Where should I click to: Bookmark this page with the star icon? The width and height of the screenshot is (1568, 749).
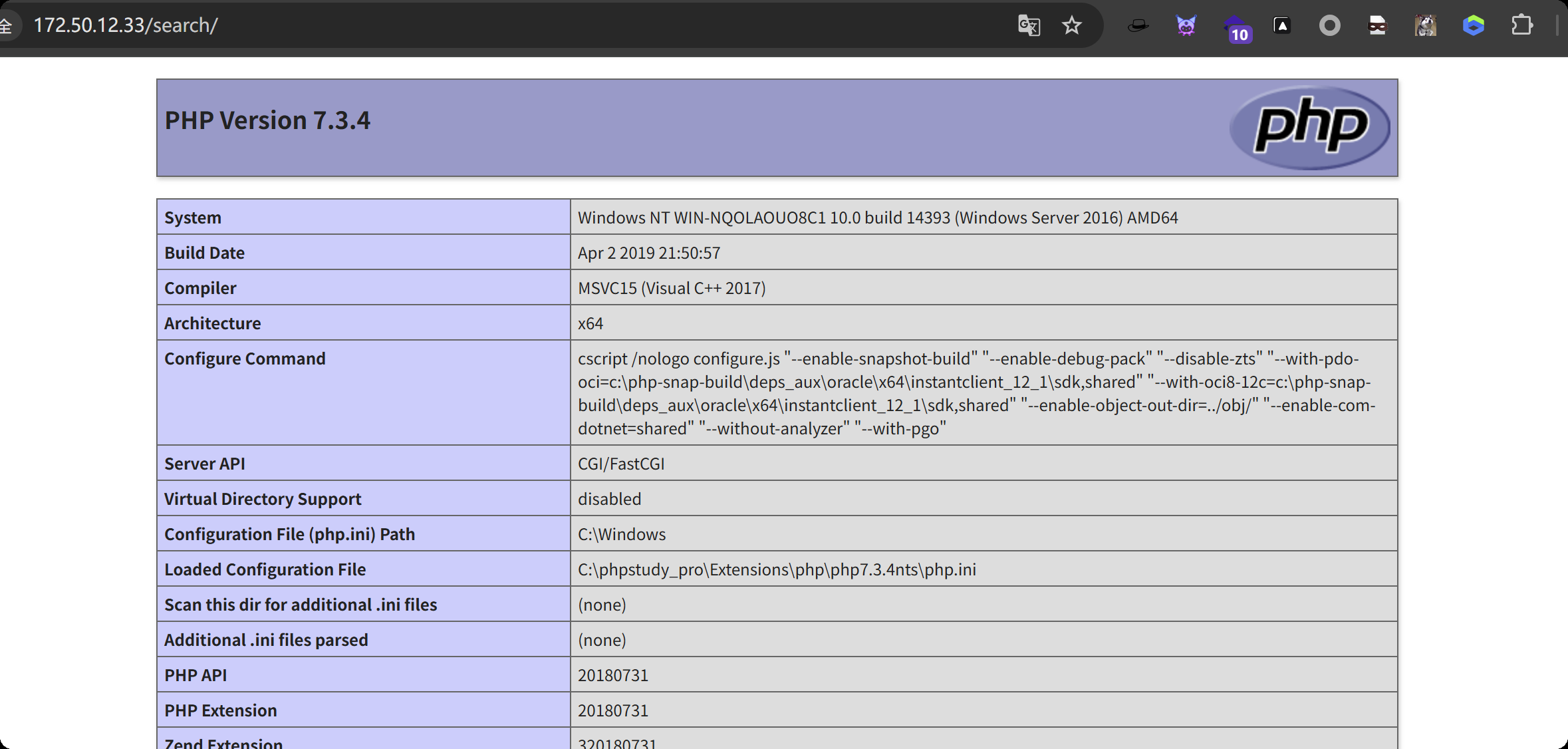pyautogui.click(x=1071, y=26)
